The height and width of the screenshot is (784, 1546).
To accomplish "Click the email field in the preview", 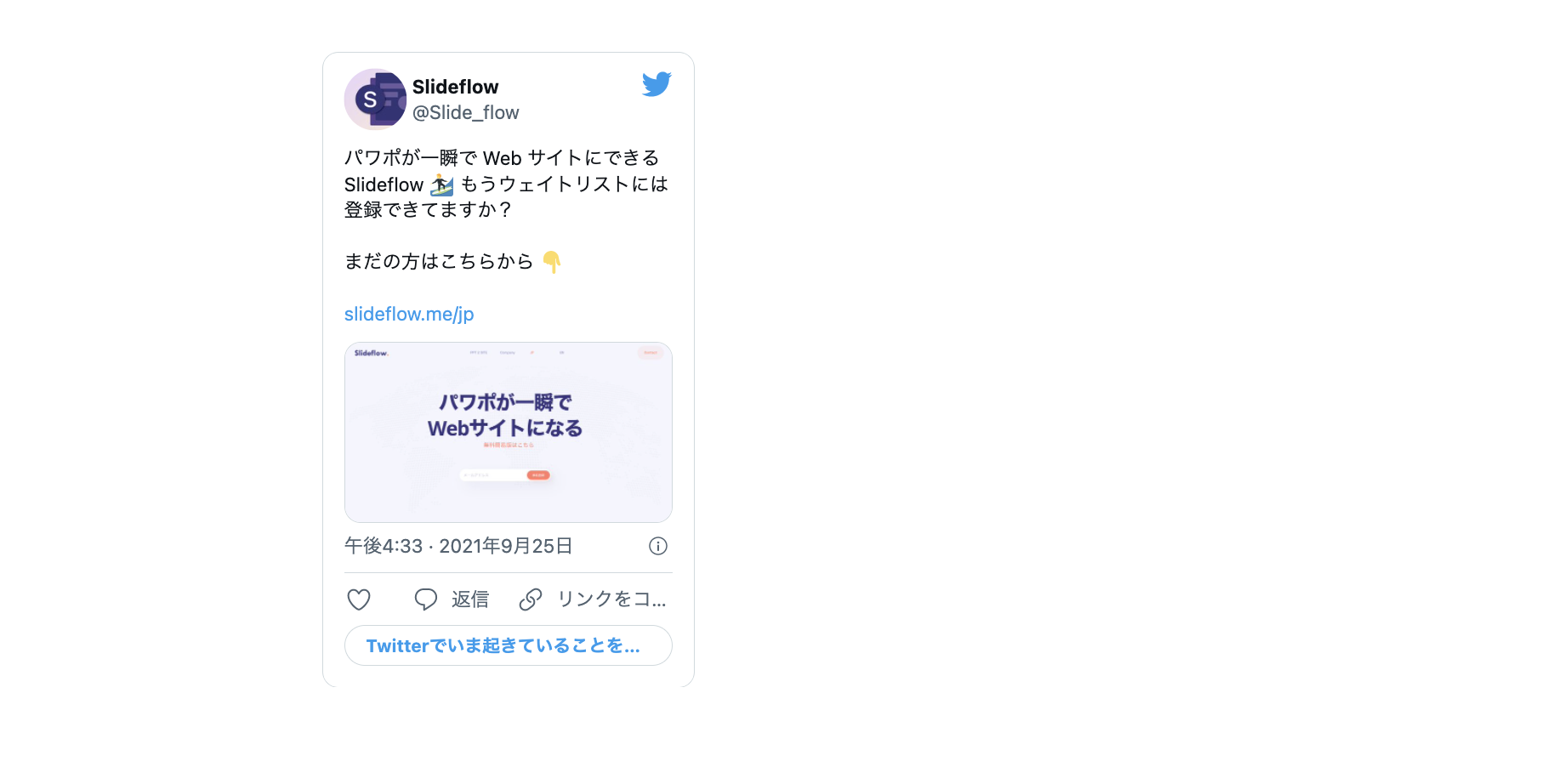I will point(493,475).
